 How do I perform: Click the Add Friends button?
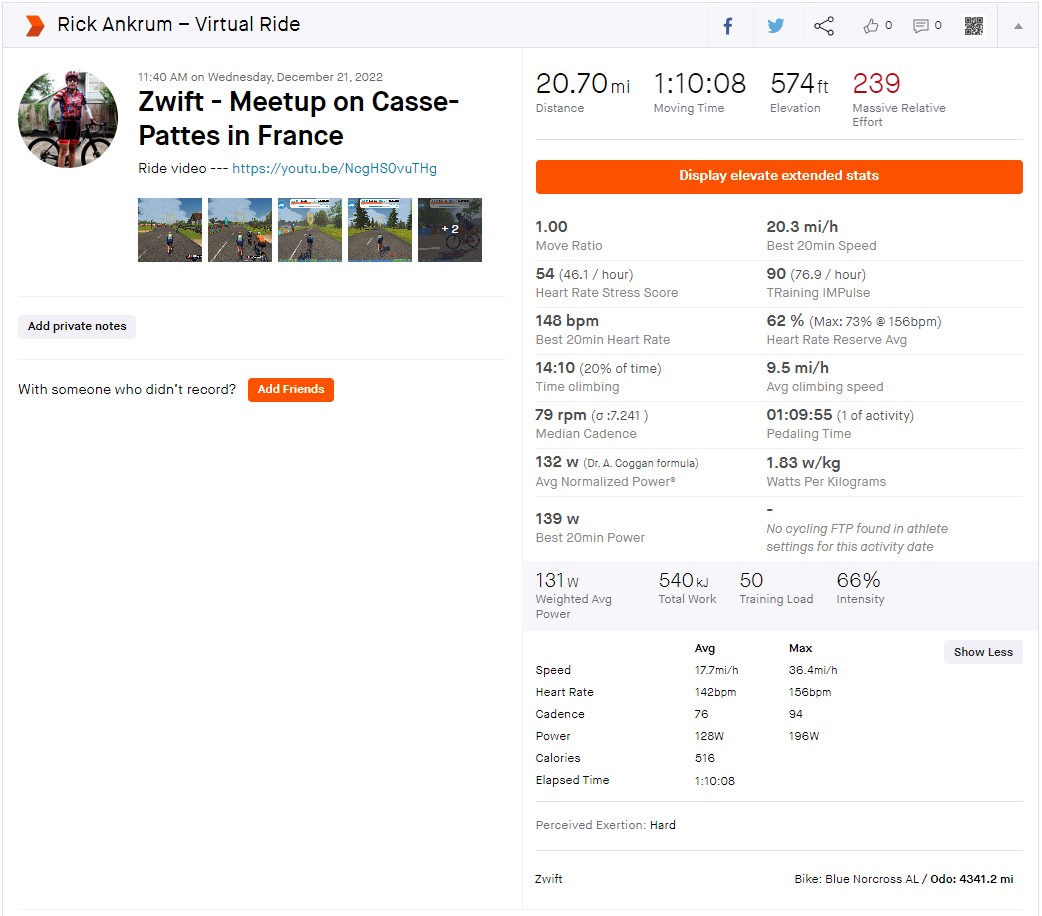290,390
